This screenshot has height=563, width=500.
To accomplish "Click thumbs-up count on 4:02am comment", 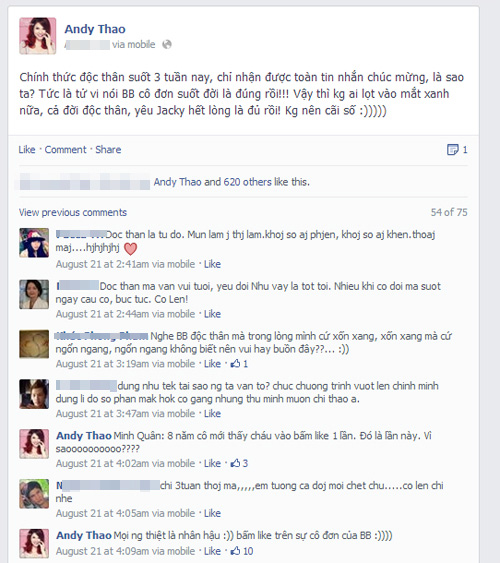I will click(239, 463).
